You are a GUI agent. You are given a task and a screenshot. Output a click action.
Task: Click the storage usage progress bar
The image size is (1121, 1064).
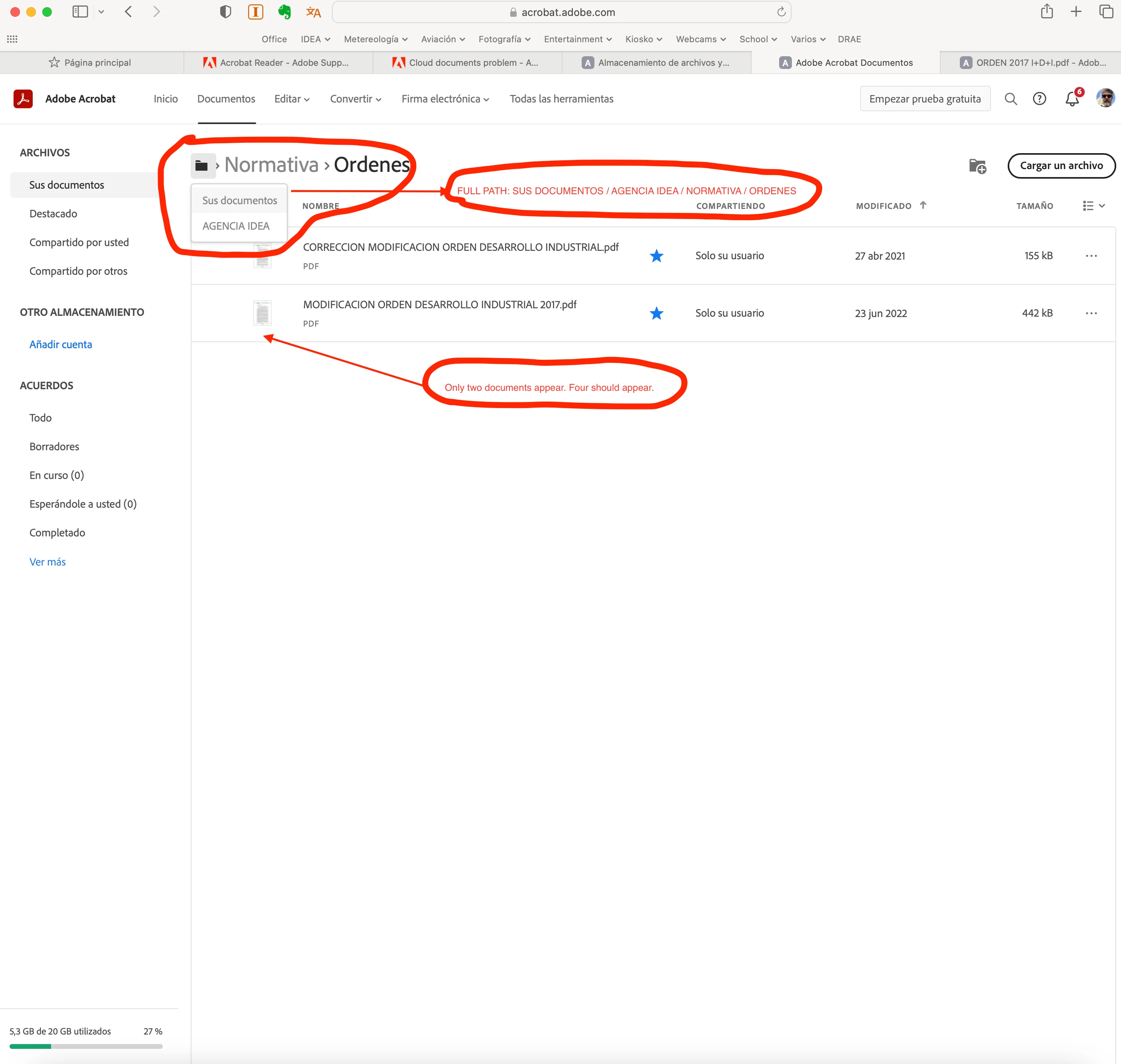pyautogui.click(x=86, y=1046)
